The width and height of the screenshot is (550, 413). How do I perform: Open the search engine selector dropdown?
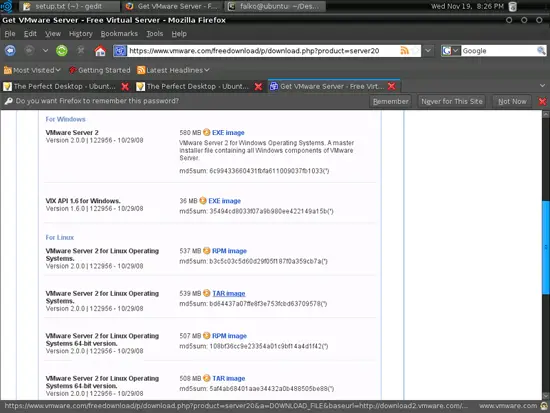point(450,51)
